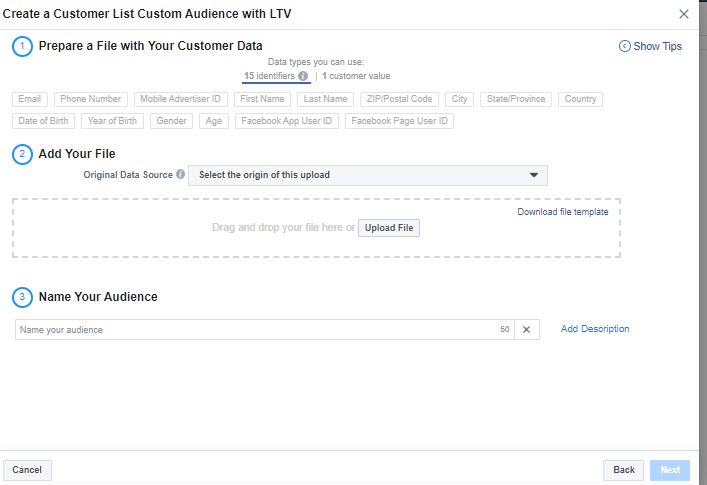Open the Download file template link
Image resolution: width=707 pixels, height=485 pixels.
click(x=562, y=212)
